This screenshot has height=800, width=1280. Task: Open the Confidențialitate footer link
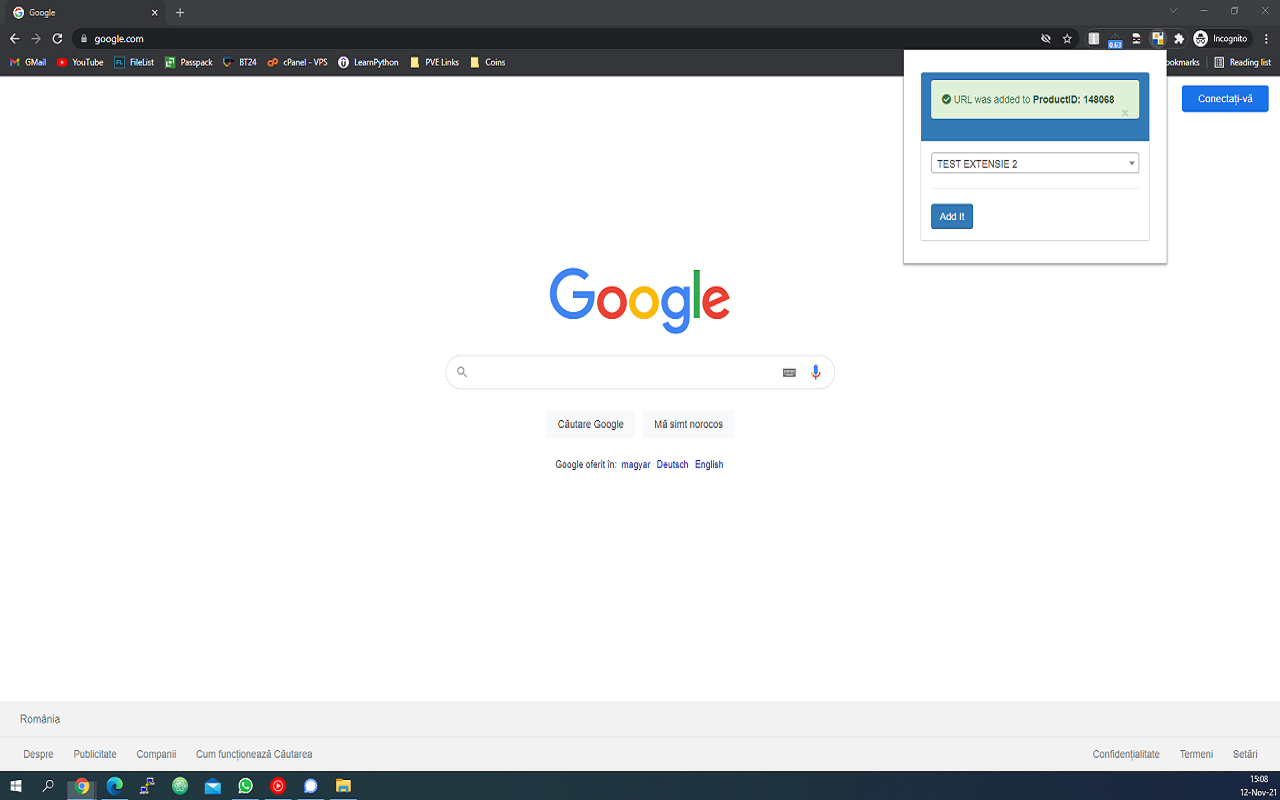[1126, 754]
